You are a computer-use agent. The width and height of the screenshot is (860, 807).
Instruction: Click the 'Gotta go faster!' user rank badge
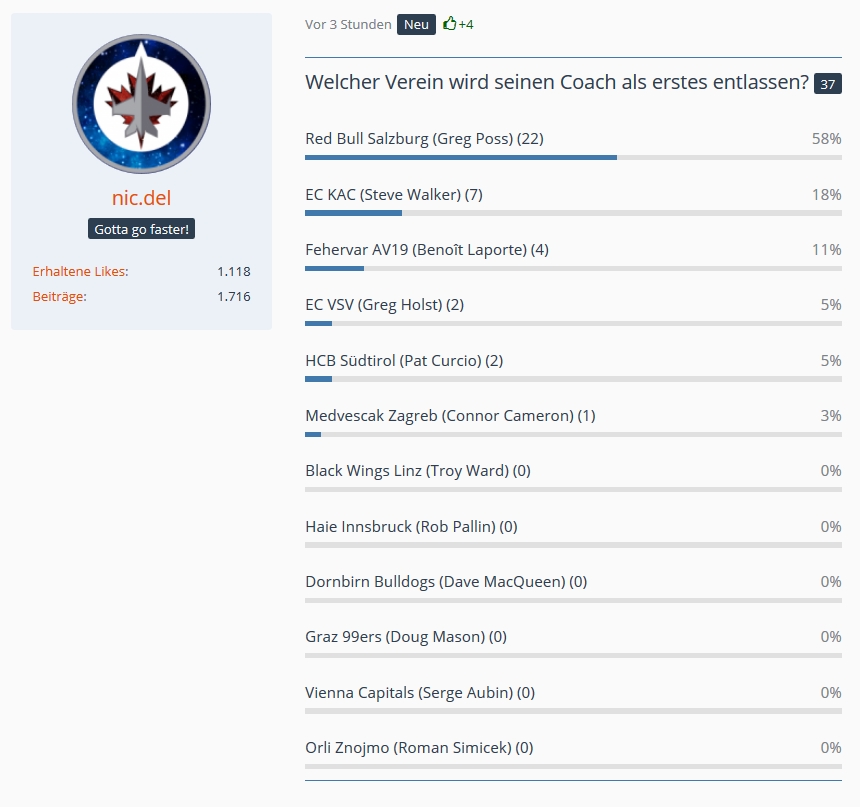coord(141,229)
